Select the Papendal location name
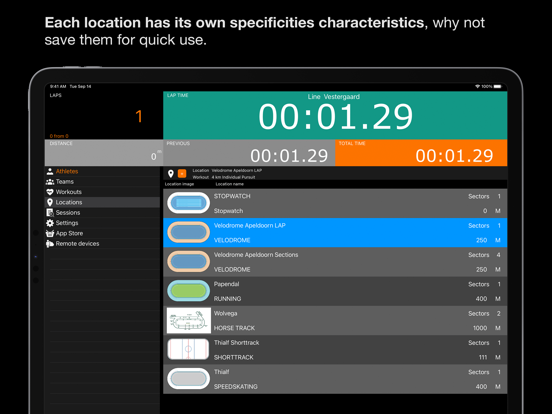This screenshot has height=414, width=552. (x=226, y=284)
